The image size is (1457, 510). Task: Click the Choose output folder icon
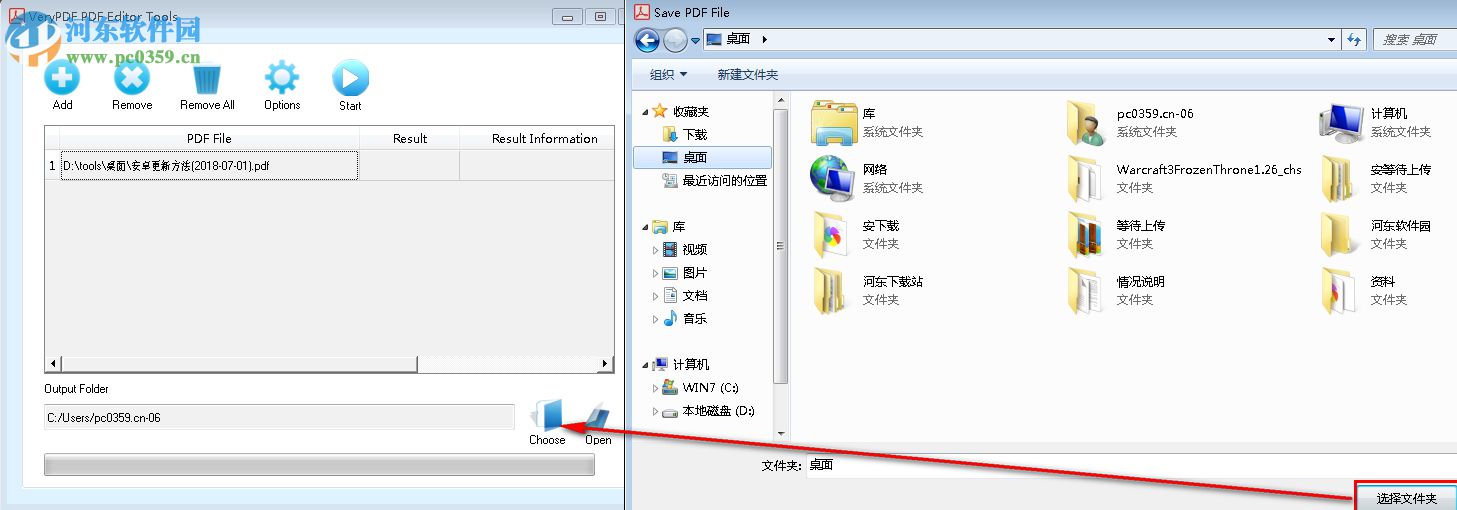pos(548,415)
